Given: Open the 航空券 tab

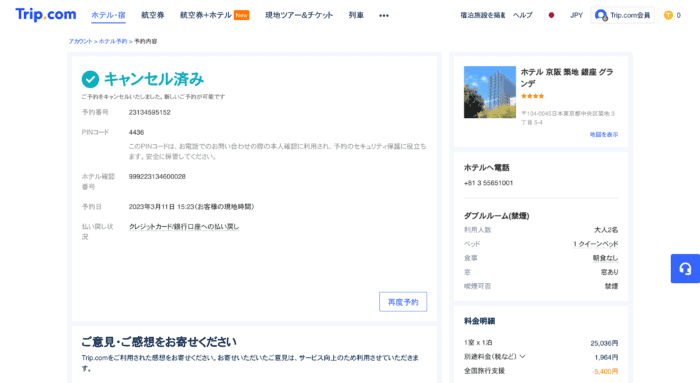Looking at the screenshot, I should coord(153,15).
